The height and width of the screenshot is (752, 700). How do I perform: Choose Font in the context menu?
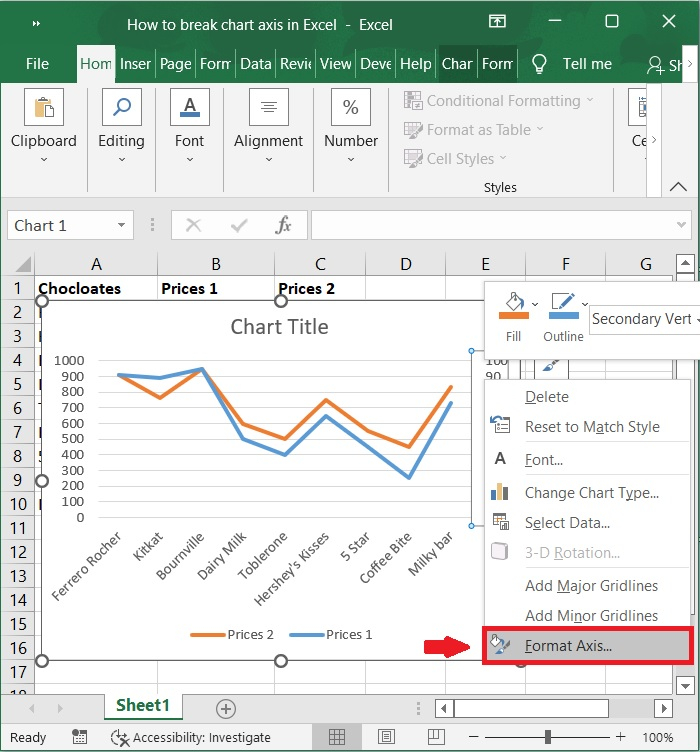[588, 460]
